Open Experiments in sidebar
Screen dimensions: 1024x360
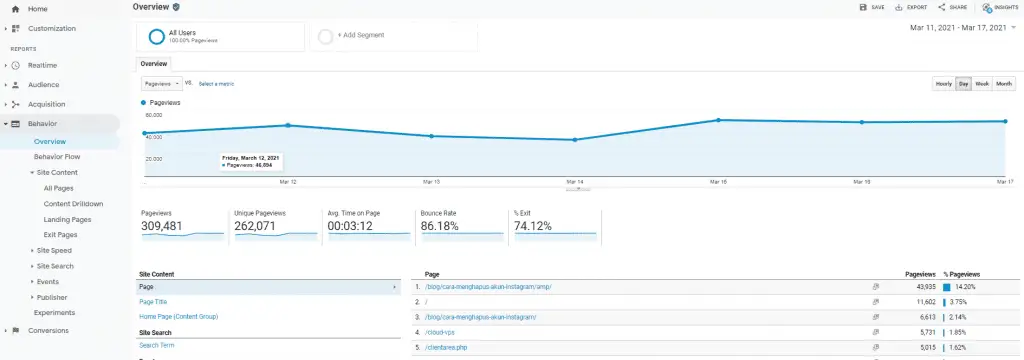(54, 312)
